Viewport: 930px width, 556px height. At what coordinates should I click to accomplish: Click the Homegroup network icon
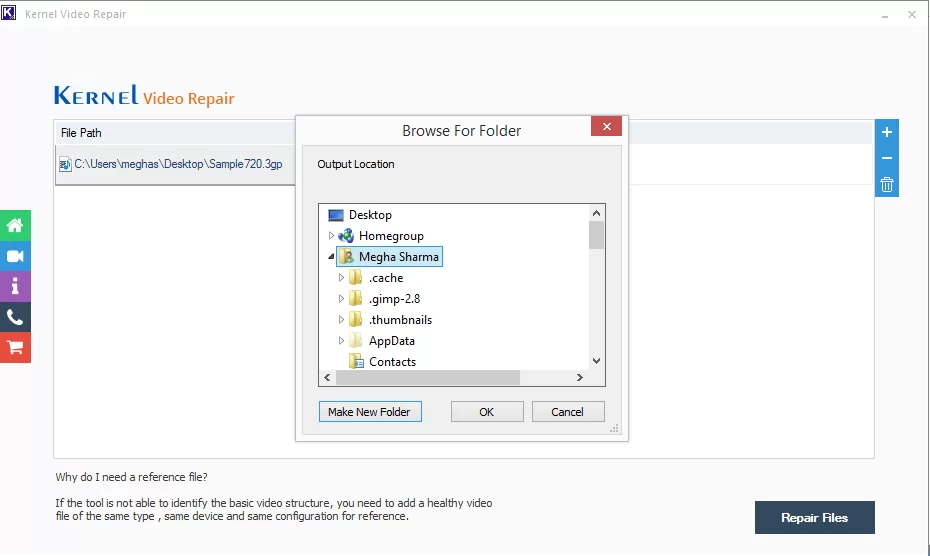pyautogui.click(x=346, y=236)
